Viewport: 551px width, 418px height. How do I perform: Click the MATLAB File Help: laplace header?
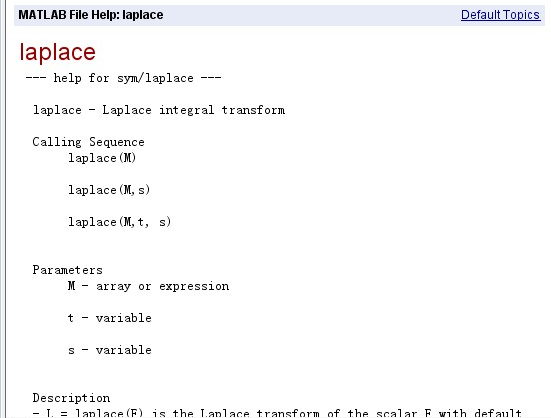coord(91,15)
